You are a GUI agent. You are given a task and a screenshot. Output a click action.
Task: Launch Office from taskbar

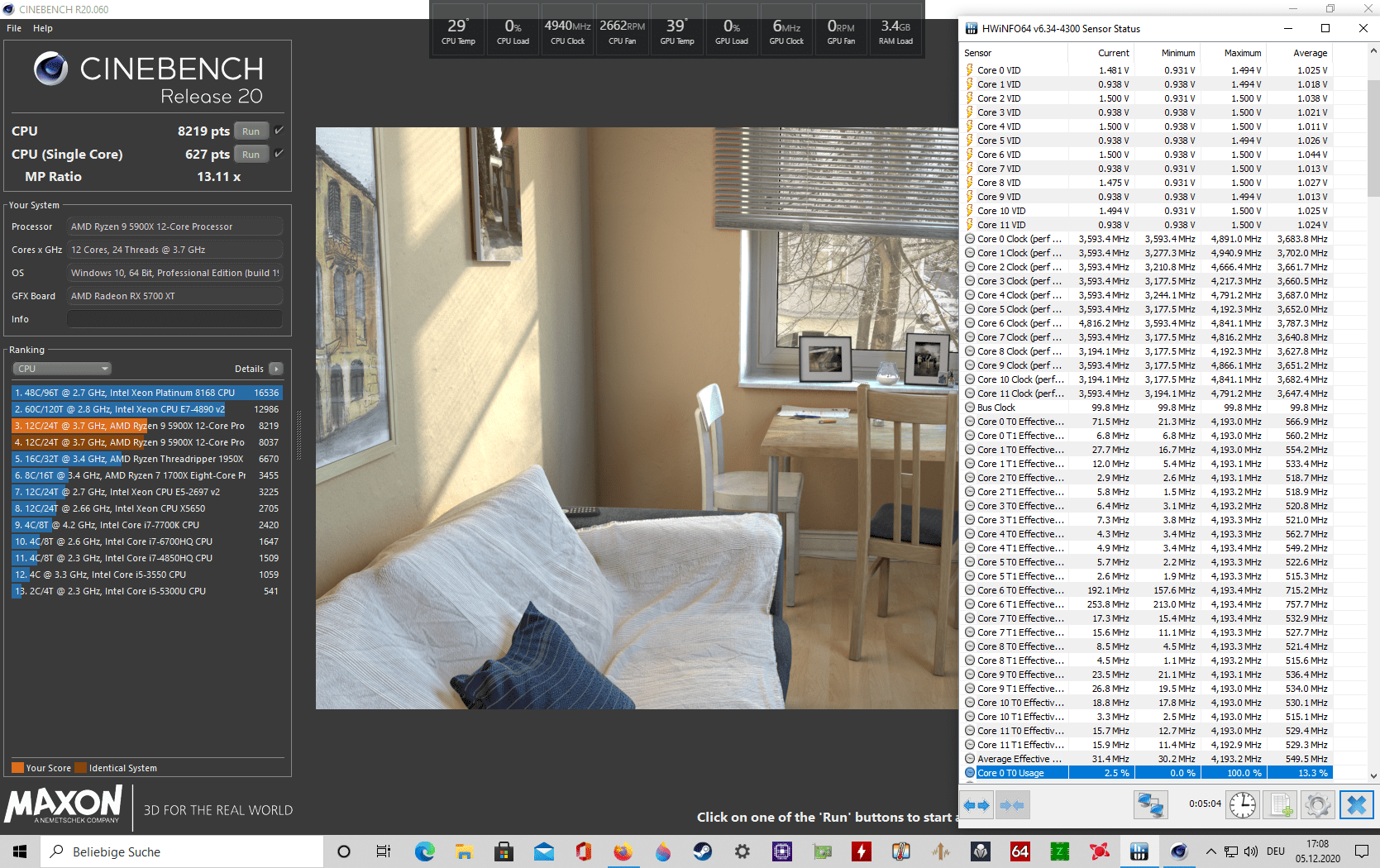tap(583, 851)
